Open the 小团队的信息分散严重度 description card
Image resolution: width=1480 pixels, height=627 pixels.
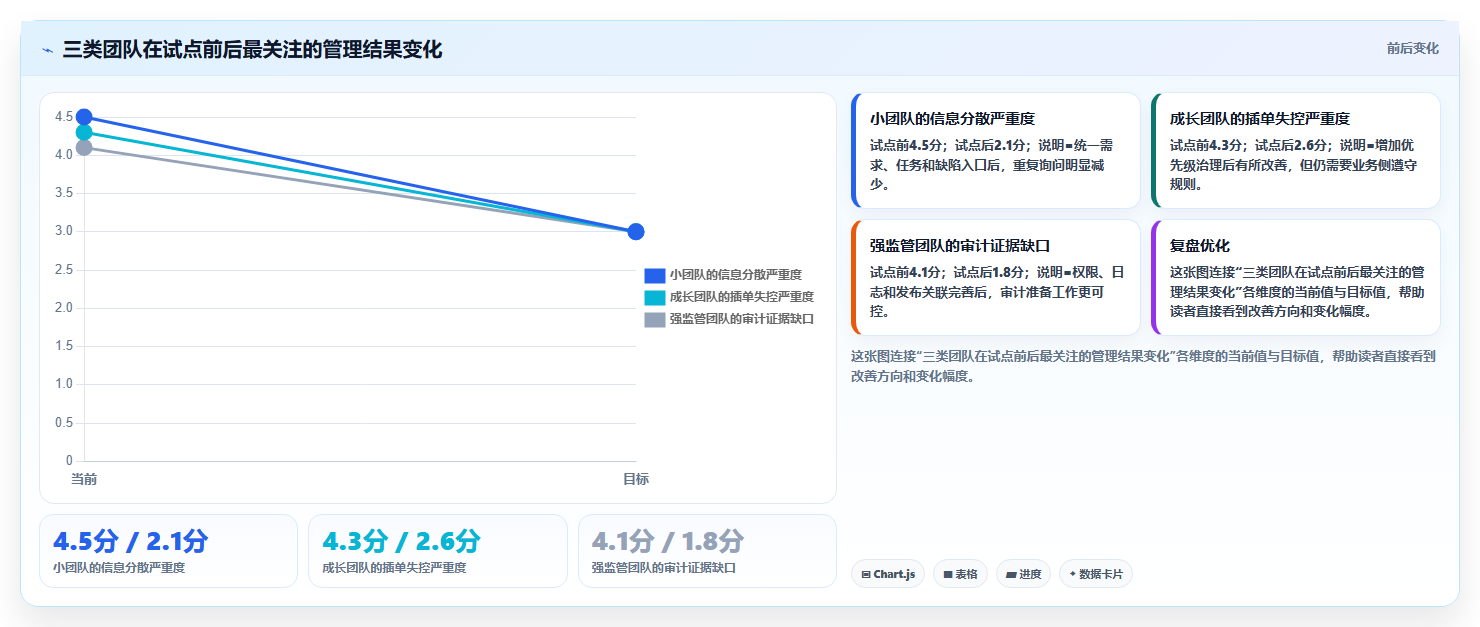995,151
